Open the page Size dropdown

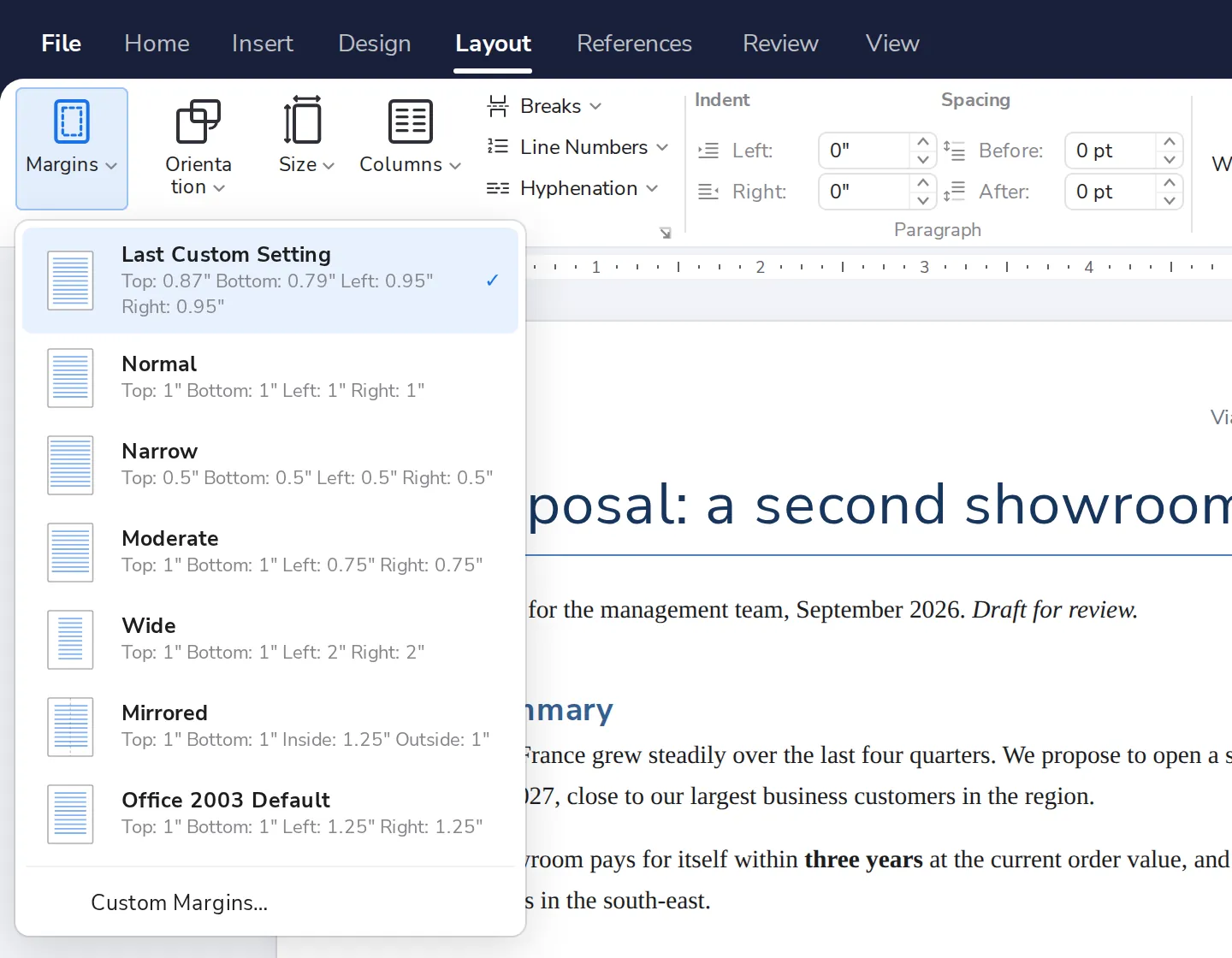(x=305, y=137)
